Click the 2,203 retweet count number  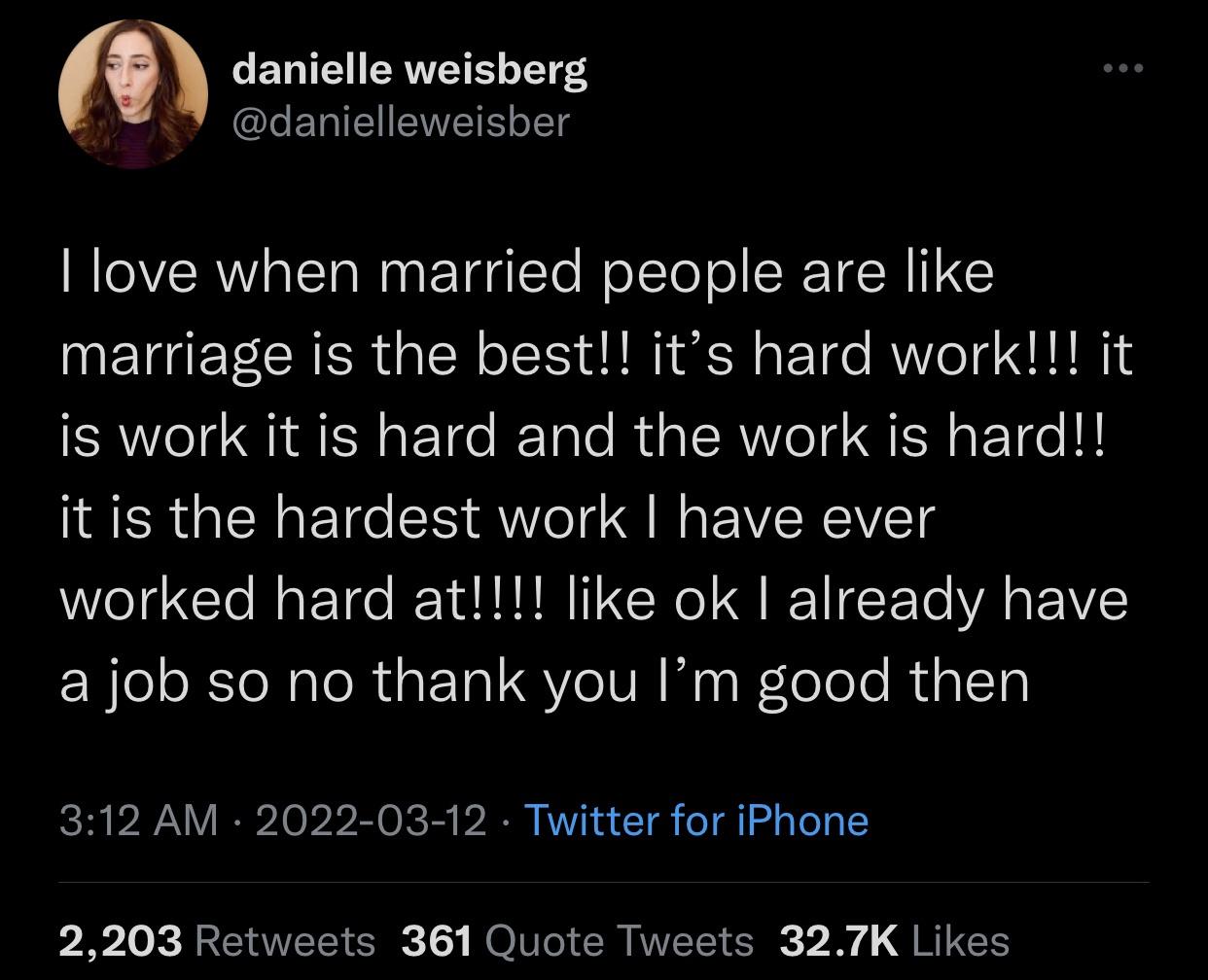pyautogui.click(x=121, y=940)
